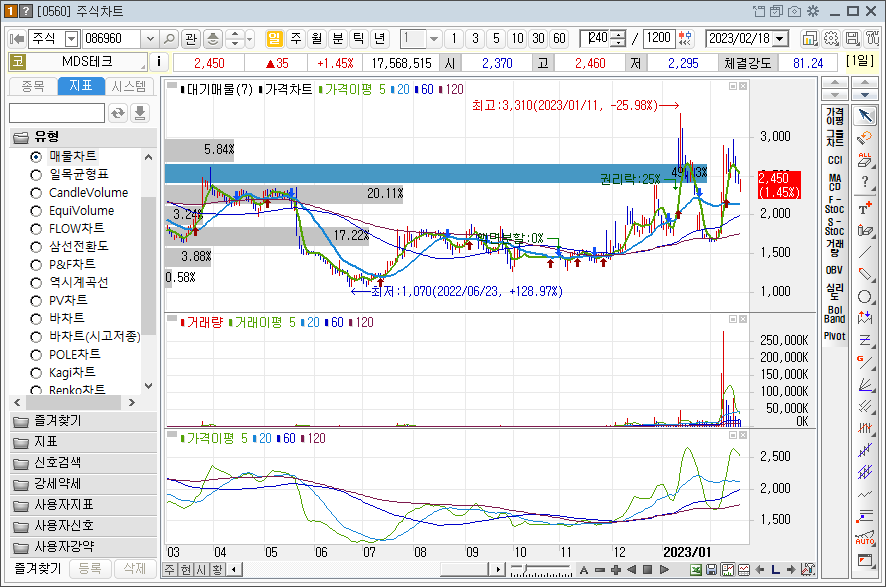Click the zoom in plus icon
The width and height of the screenshot is (886, 587).
pos(616,569)
